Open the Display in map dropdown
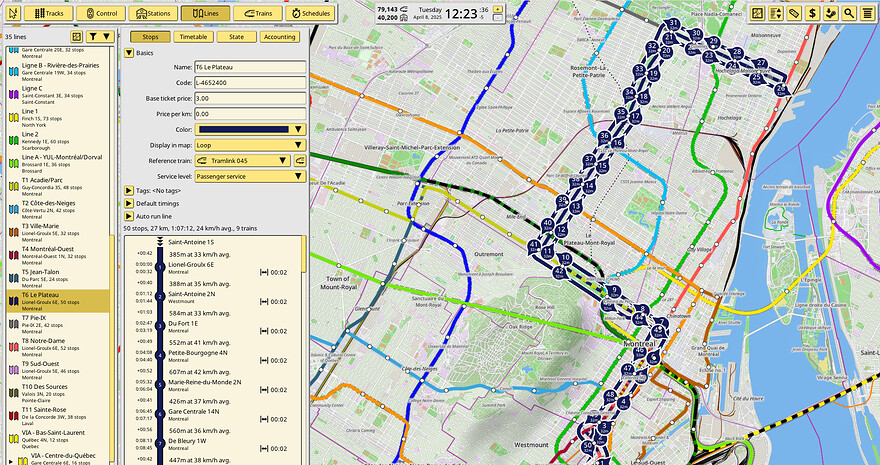This screenshot has height=465, width=880. click(x=250, y=145)
